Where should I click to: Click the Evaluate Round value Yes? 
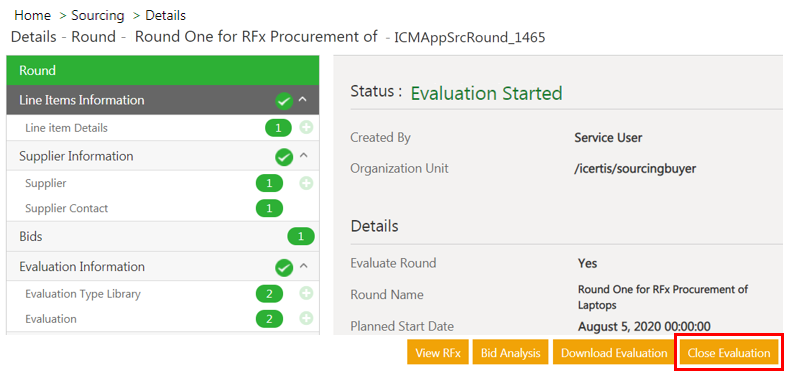[587, 263]
